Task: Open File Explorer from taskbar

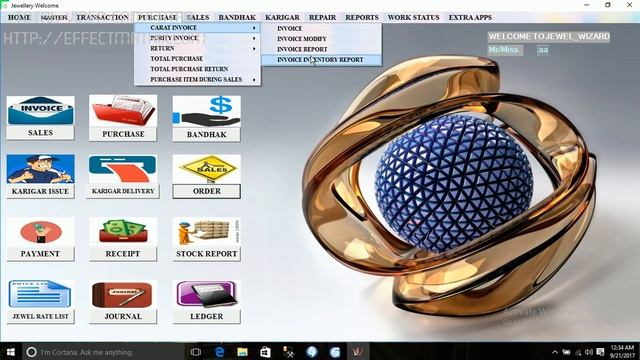Action: click(242, 352)
